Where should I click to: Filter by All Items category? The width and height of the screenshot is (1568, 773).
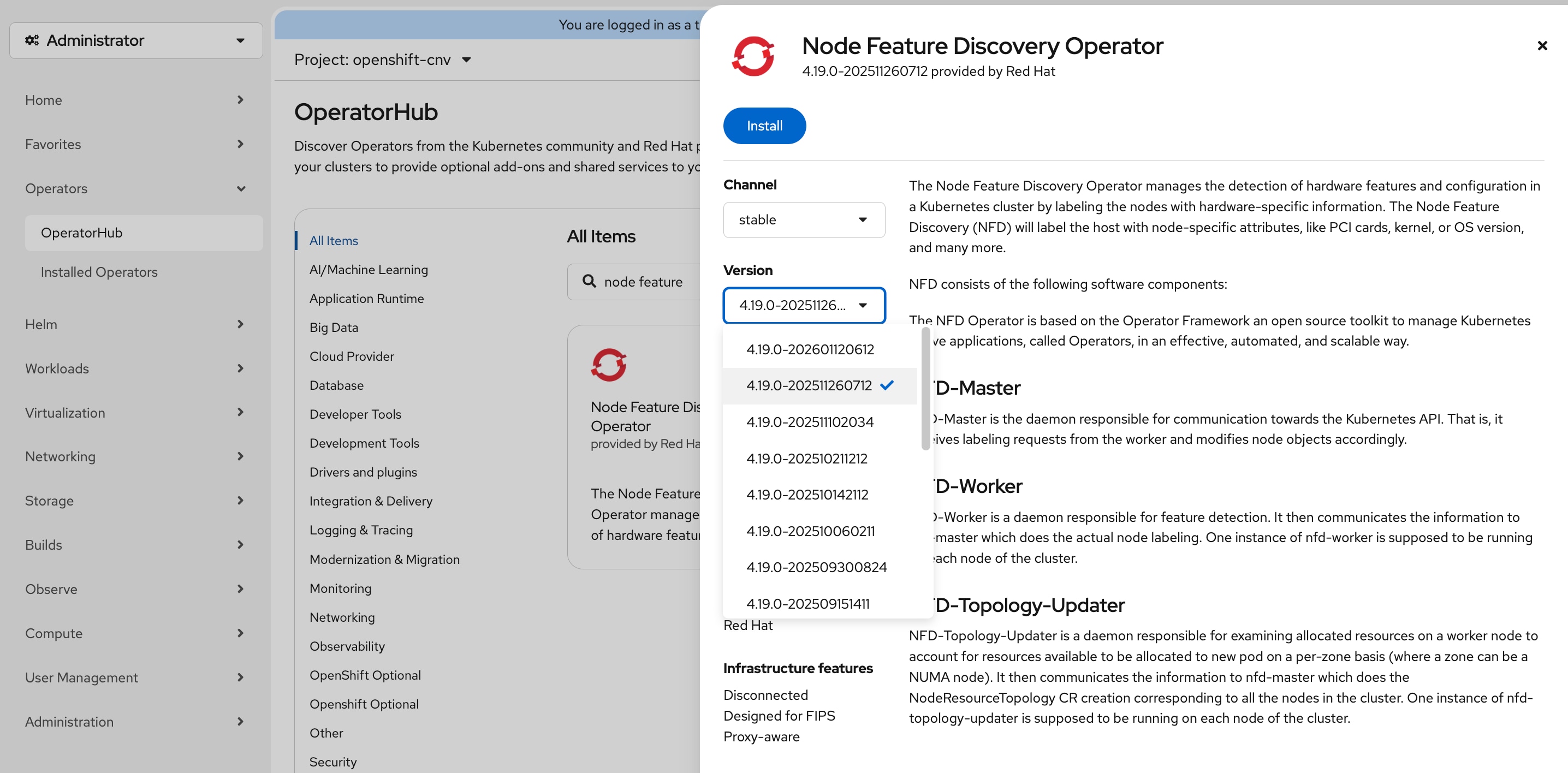click(x=333, y=240)
